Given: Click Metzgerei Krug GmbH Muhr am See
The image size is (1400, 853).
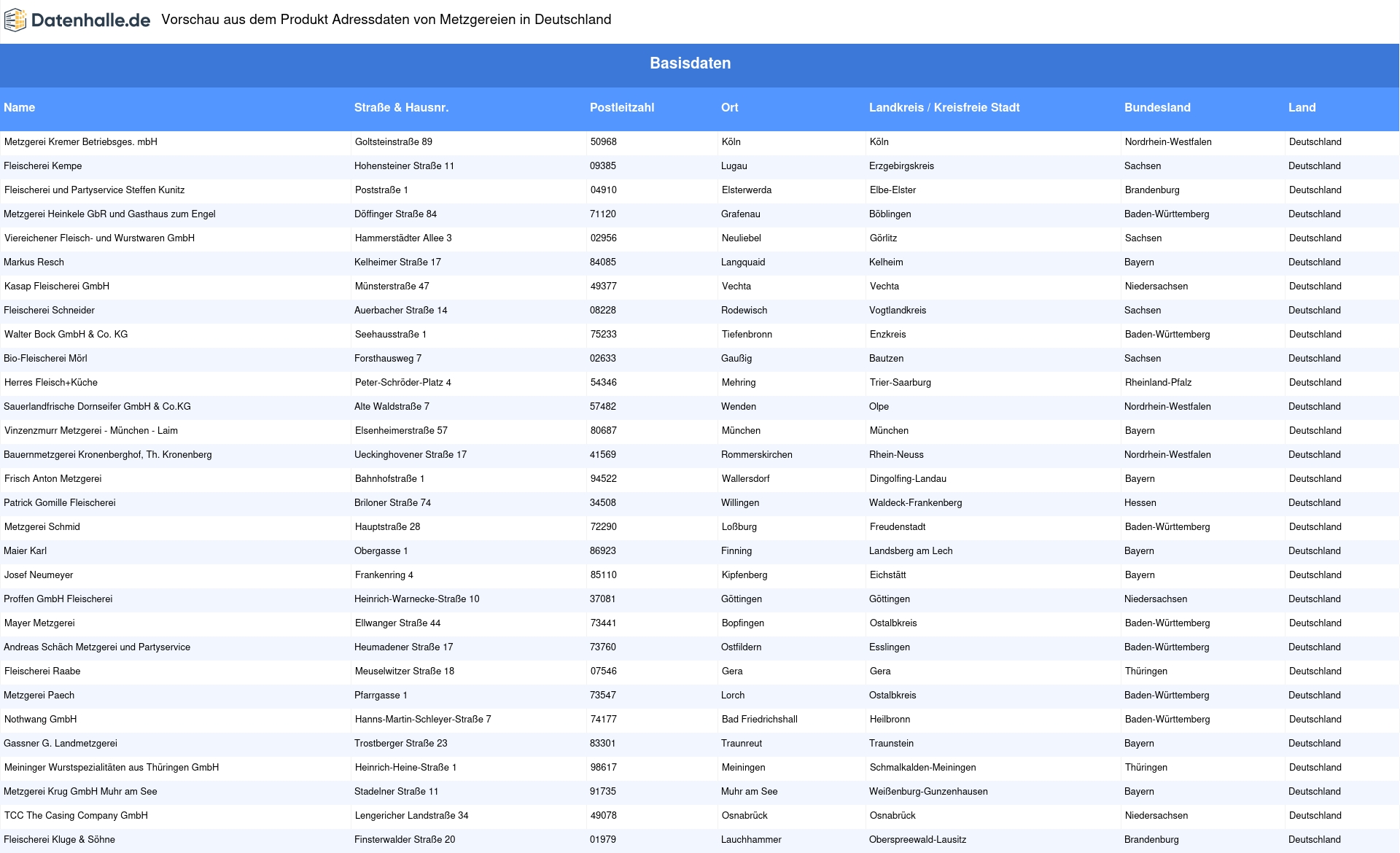Looking at the screenshot, I should (x=80, y=792).
